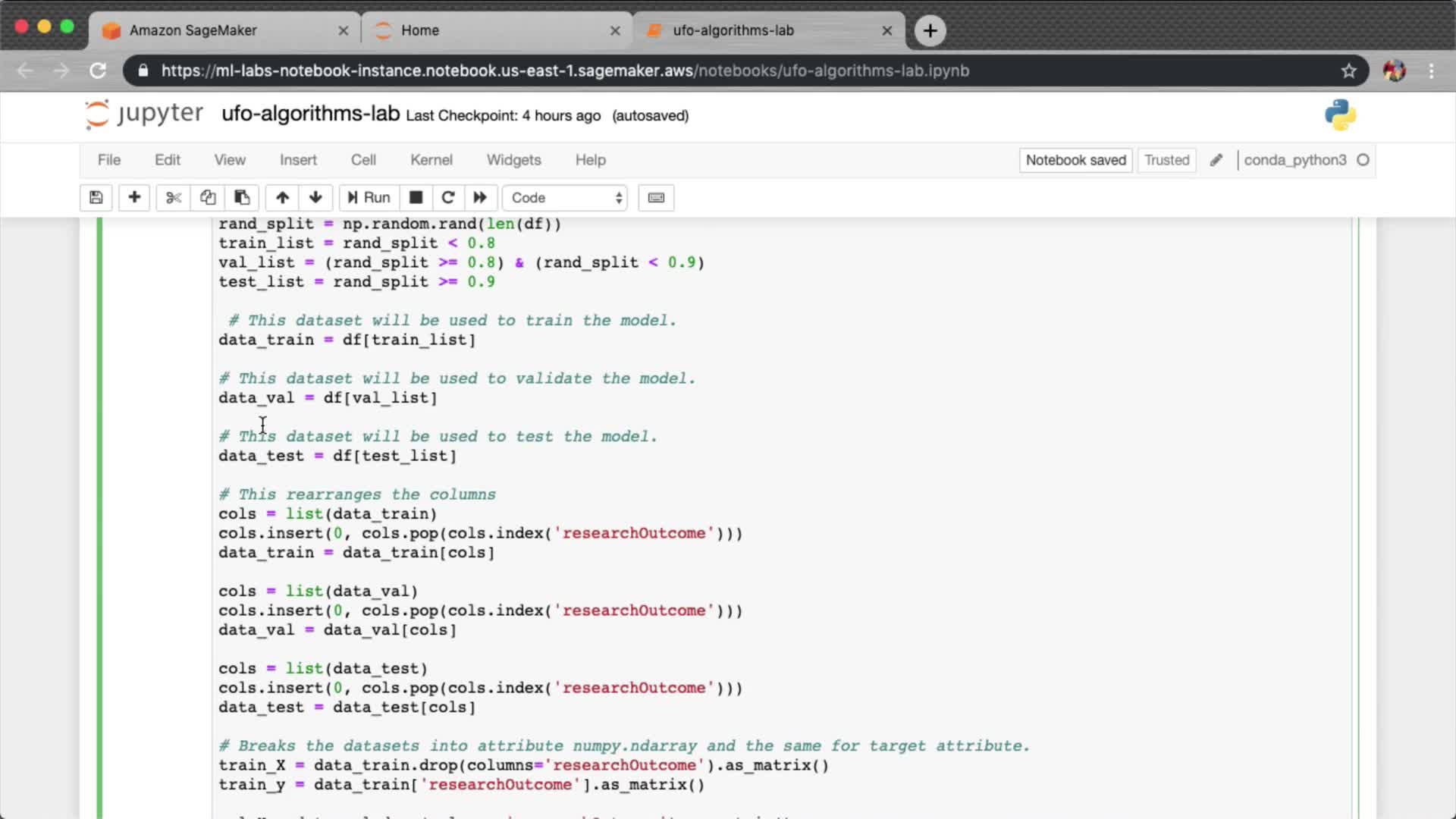
Task: Click the ufo-algorithms-lab notebook title
Action: [x=310, y=115]
